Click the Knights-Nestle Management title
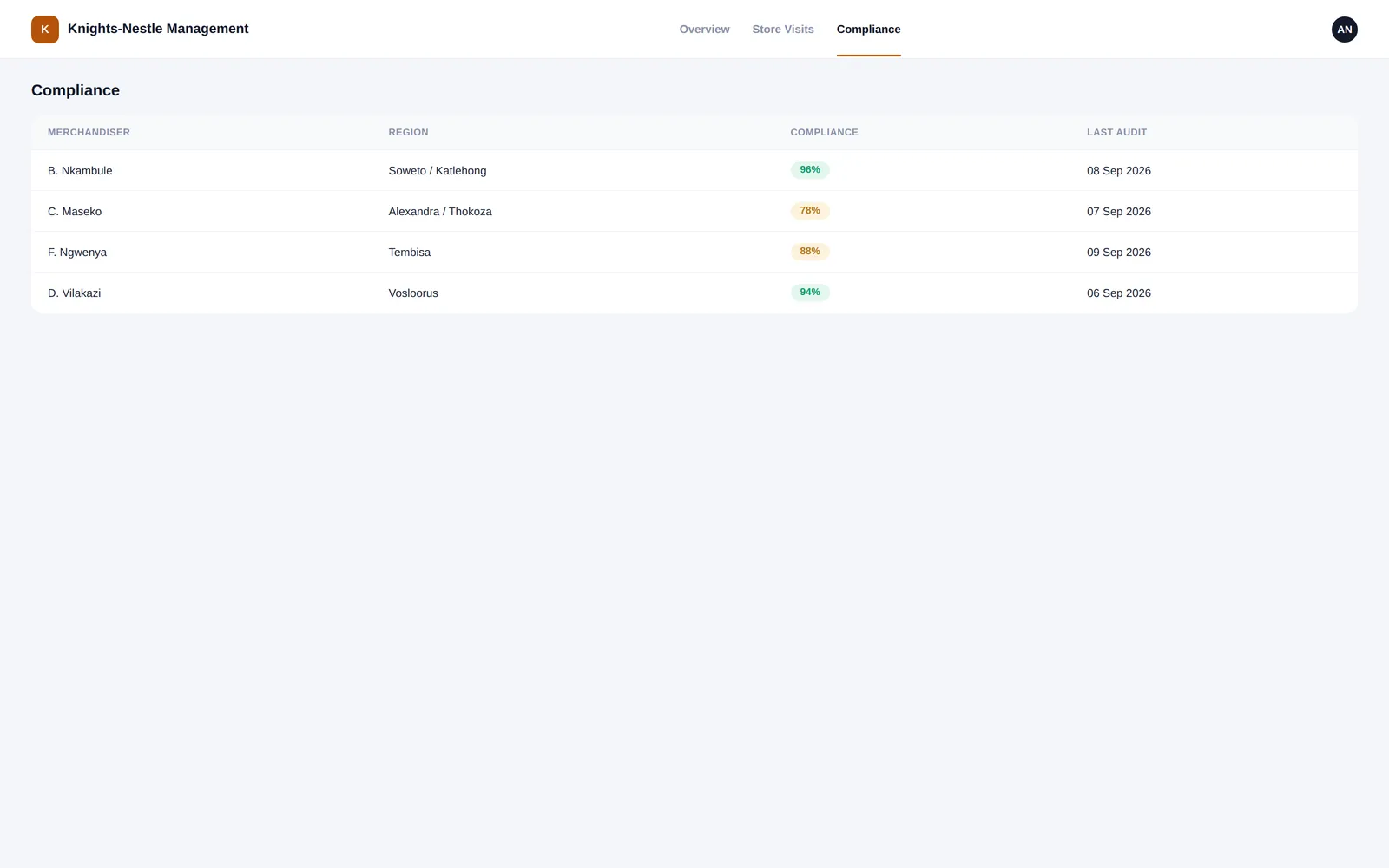Image resolution: width=1389 pixels, height=868 pixels. (x=158, y=29)
